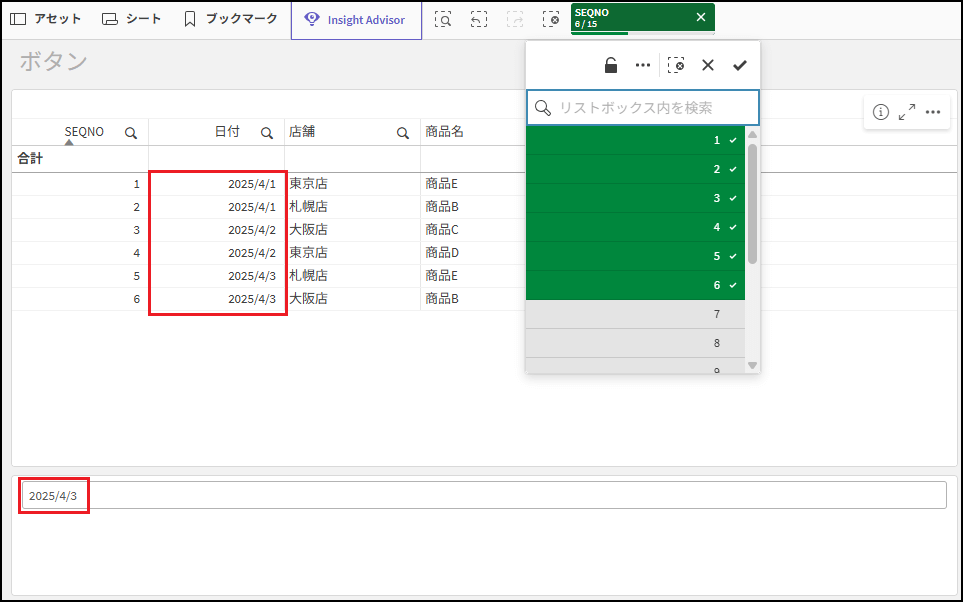Show table info icon
This screenshot has height=602, width=963.
tap(881, 112)
